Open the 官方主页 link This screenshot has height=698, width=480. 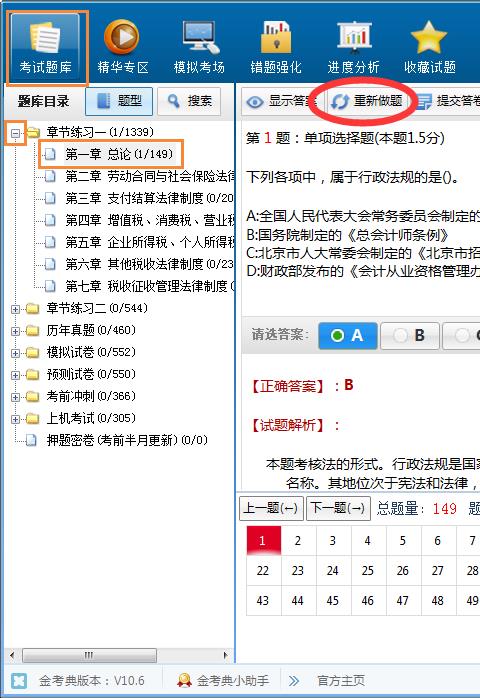(341, 681)
